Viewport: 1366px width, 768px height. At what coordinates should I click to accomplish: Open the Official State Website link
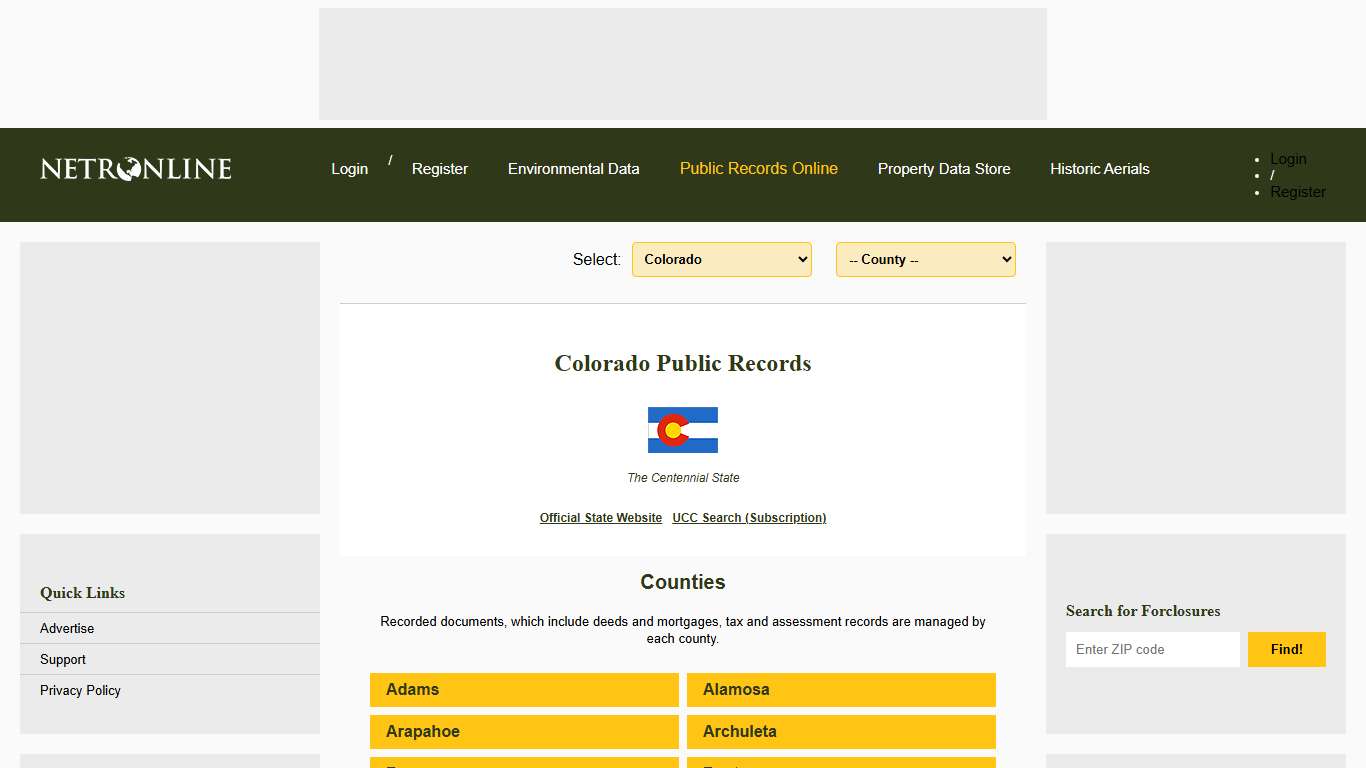[600, 517]
